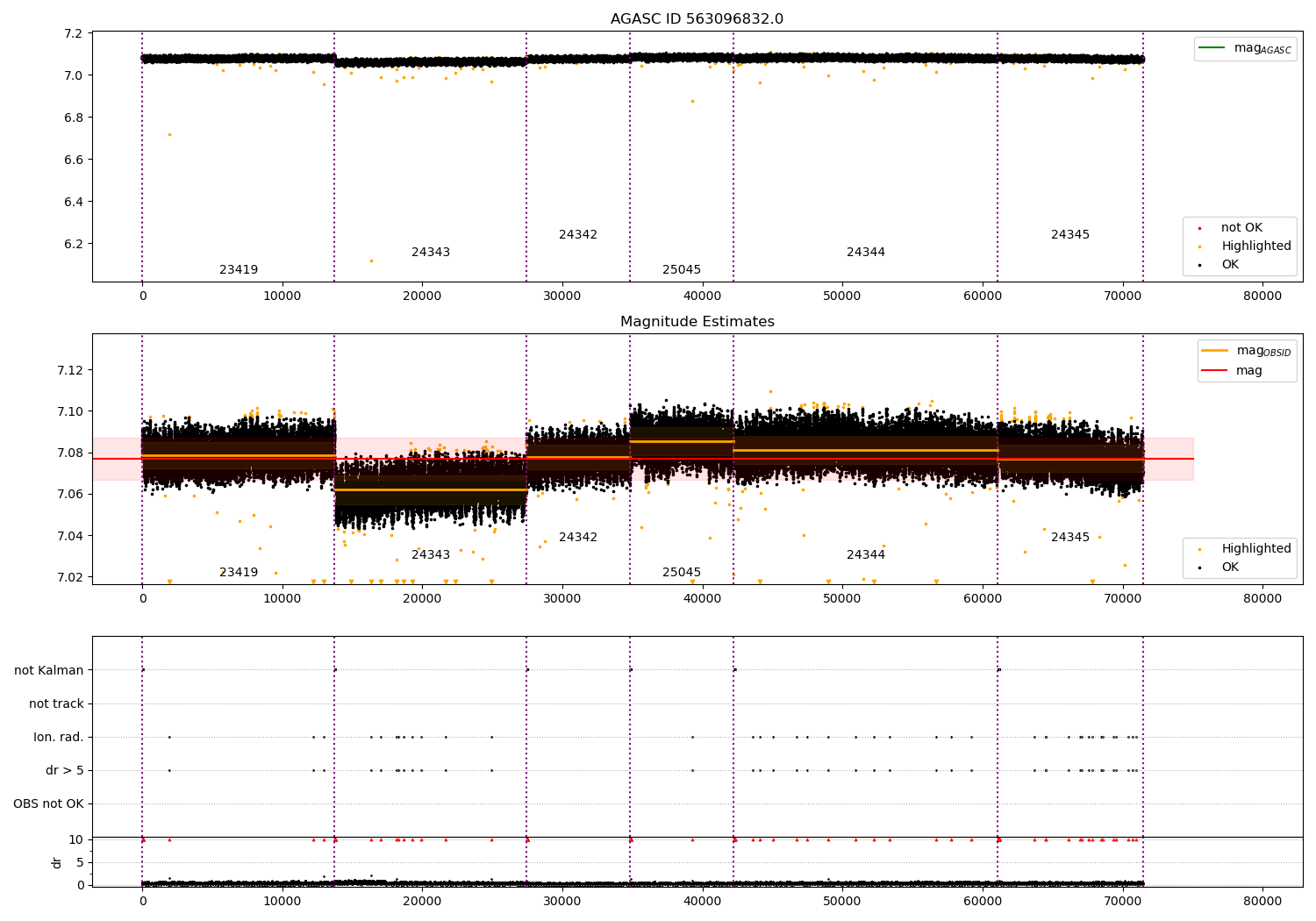1316x921 pixels.
Task: Click the outlier point near 6.7 in obsid 23419
Action: pyautogui.click(x=169, y=134)
